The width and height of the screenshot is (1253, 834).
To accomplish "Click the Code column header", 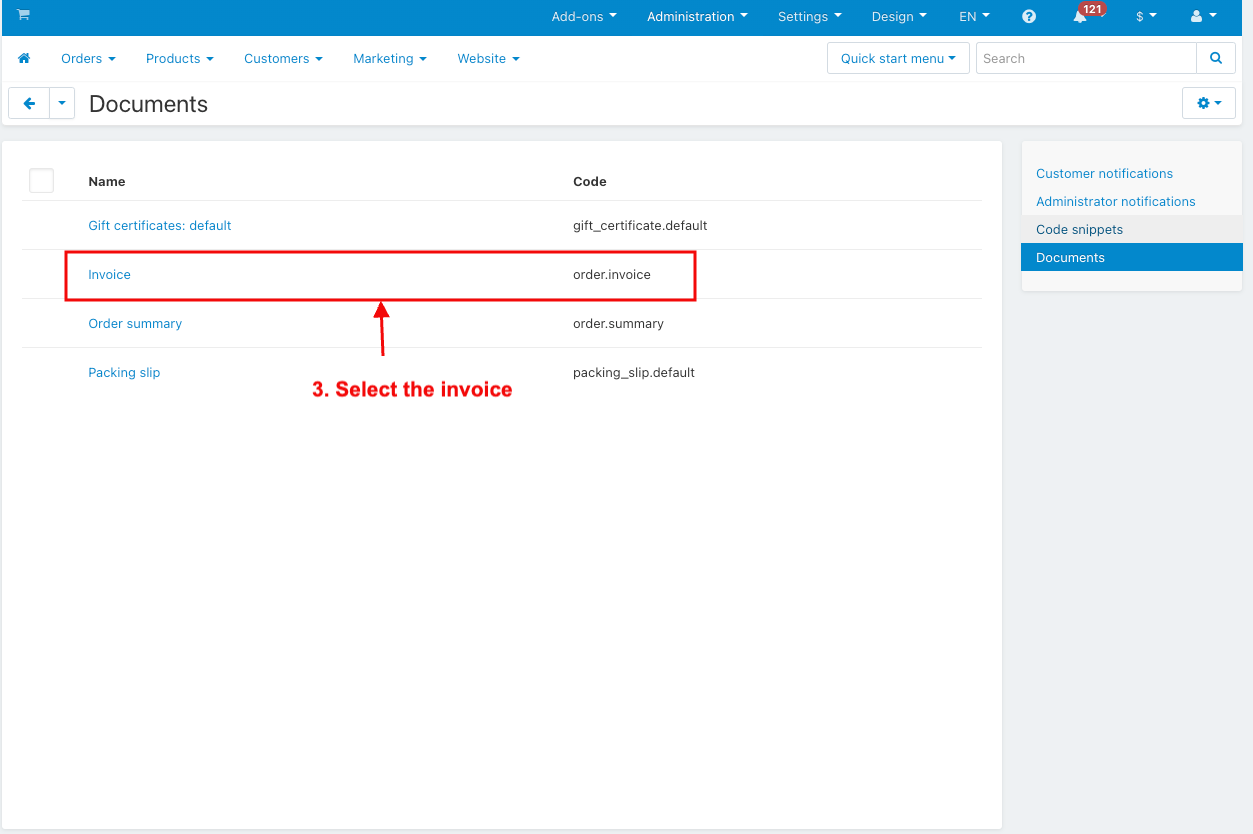I will pyautogui.click(x=590, y=182).
